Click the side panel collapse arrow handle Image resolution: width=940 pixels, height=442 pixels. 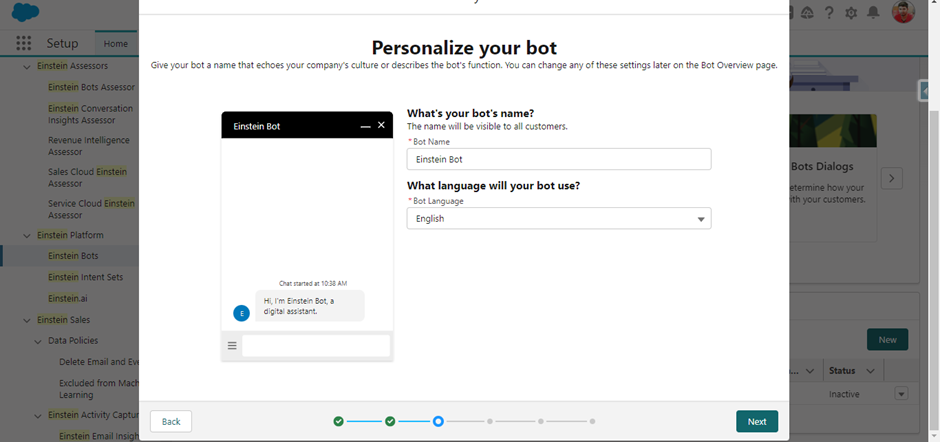pos(924,91)
